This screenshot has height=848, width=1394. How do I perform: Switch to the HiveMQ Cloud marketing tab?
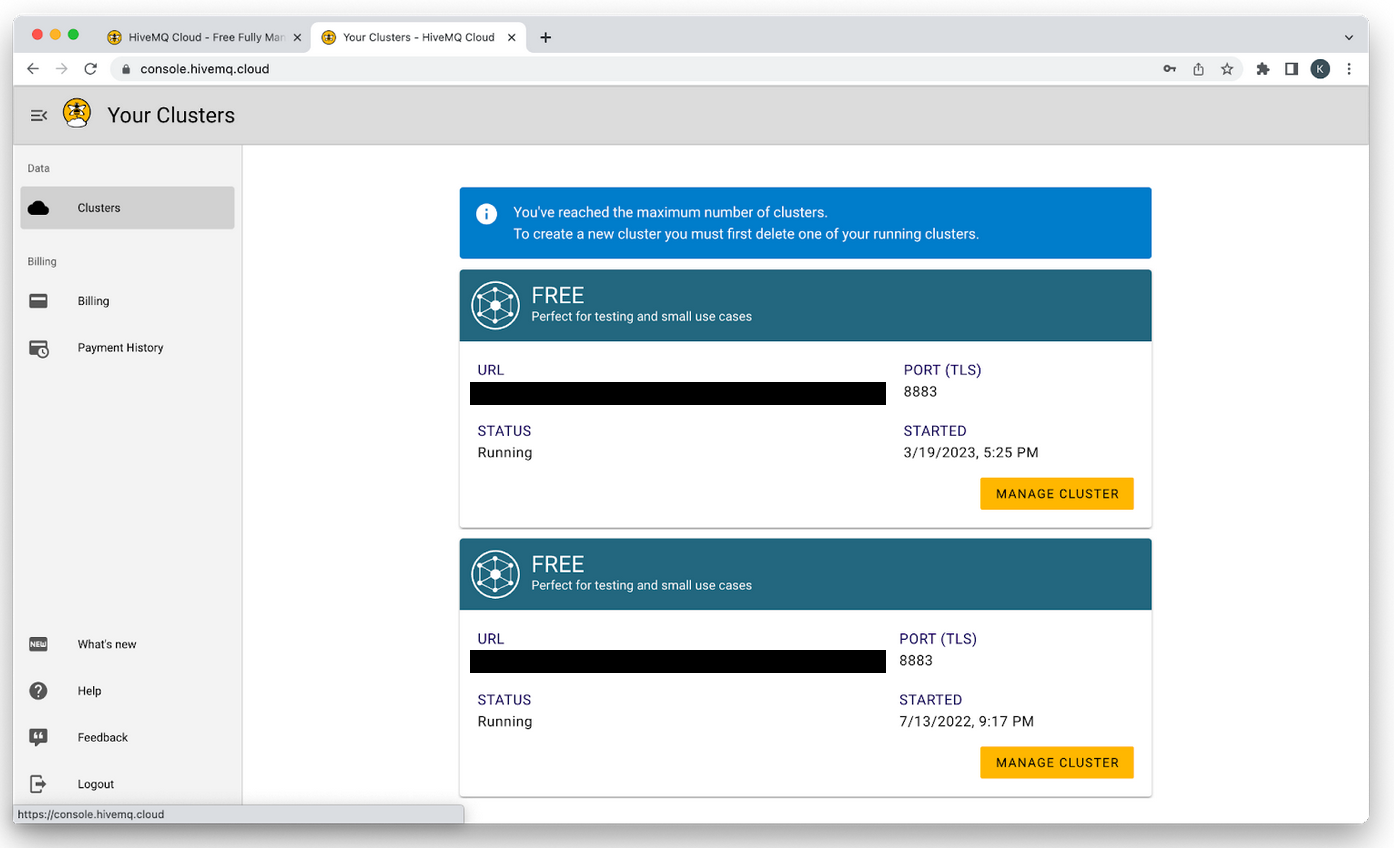coord(200,36)
